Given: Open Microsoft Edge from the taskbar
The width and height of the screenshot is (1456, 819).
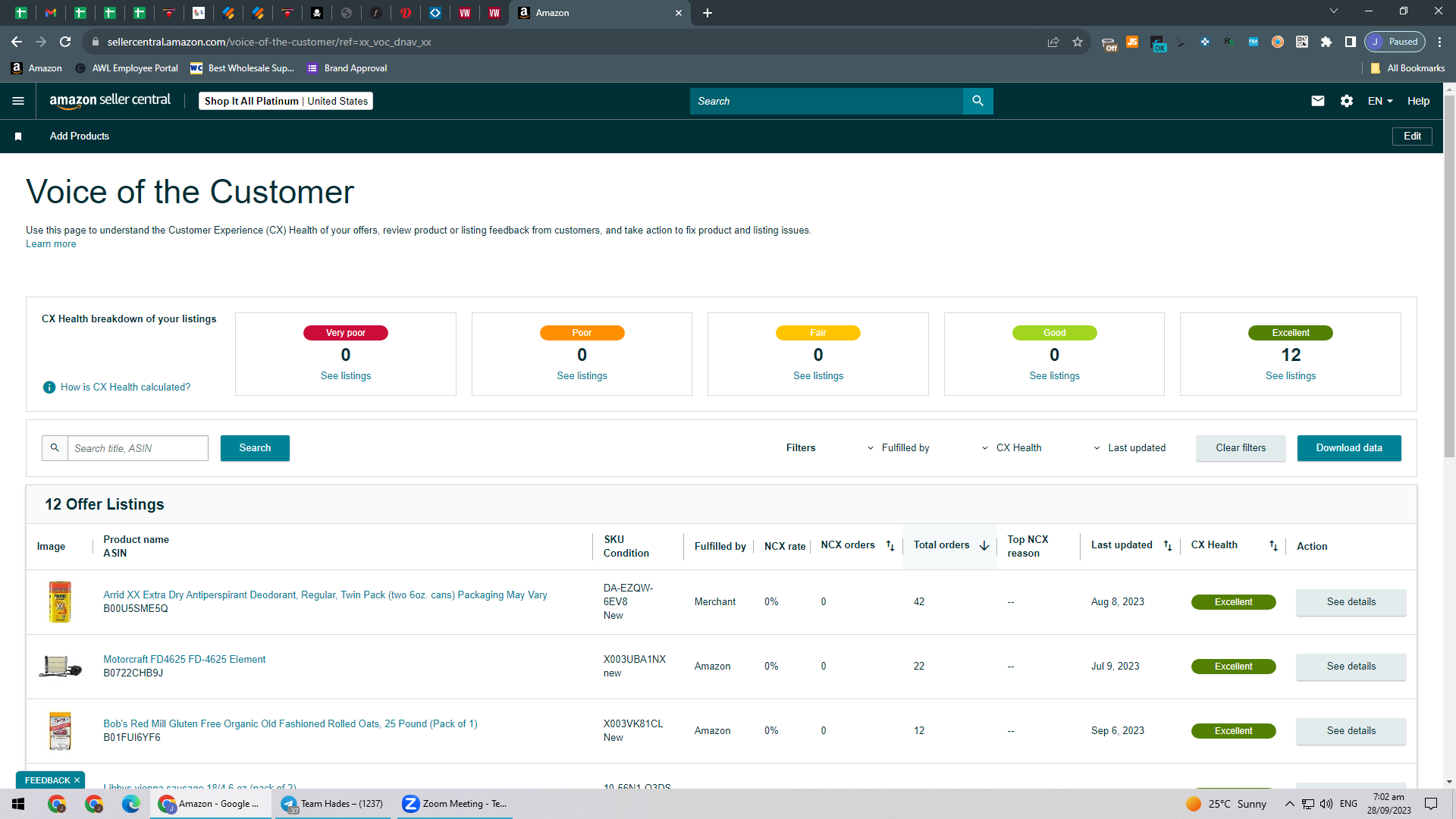Looking at the screenshot, I should [x=131, y=804].
